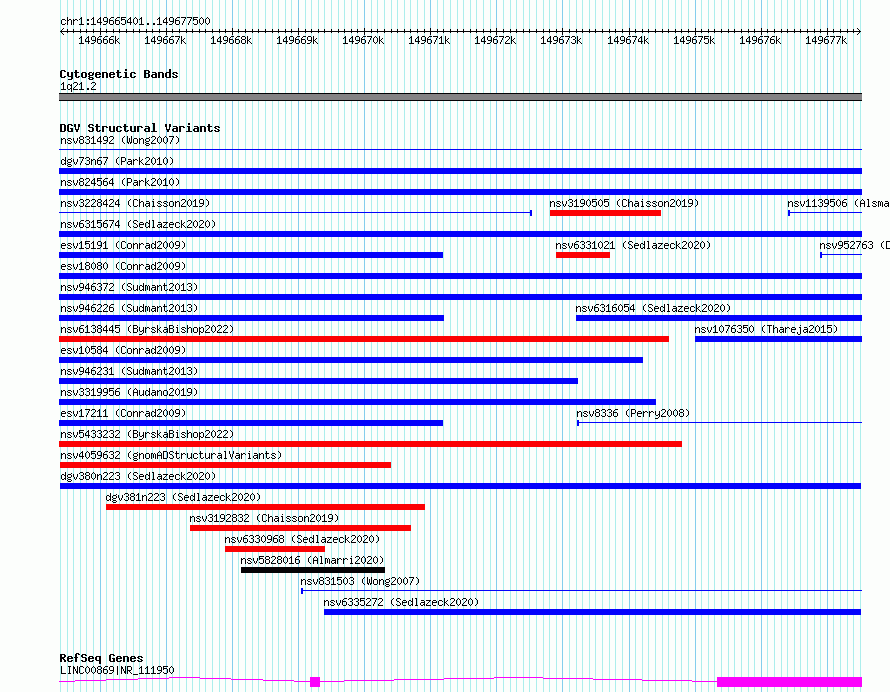
Task: Click the esv10584 (Conrad2009) label
Action: point(123,350)
